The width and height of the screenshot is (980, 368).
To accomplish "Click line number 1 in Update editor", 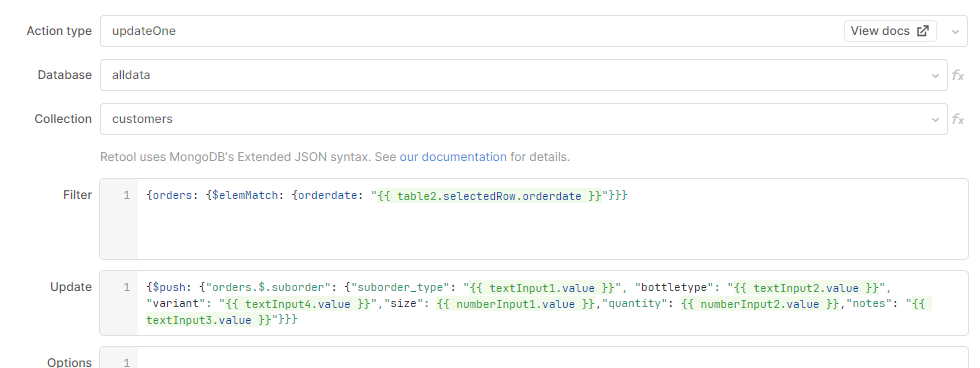I will (127, 288).
